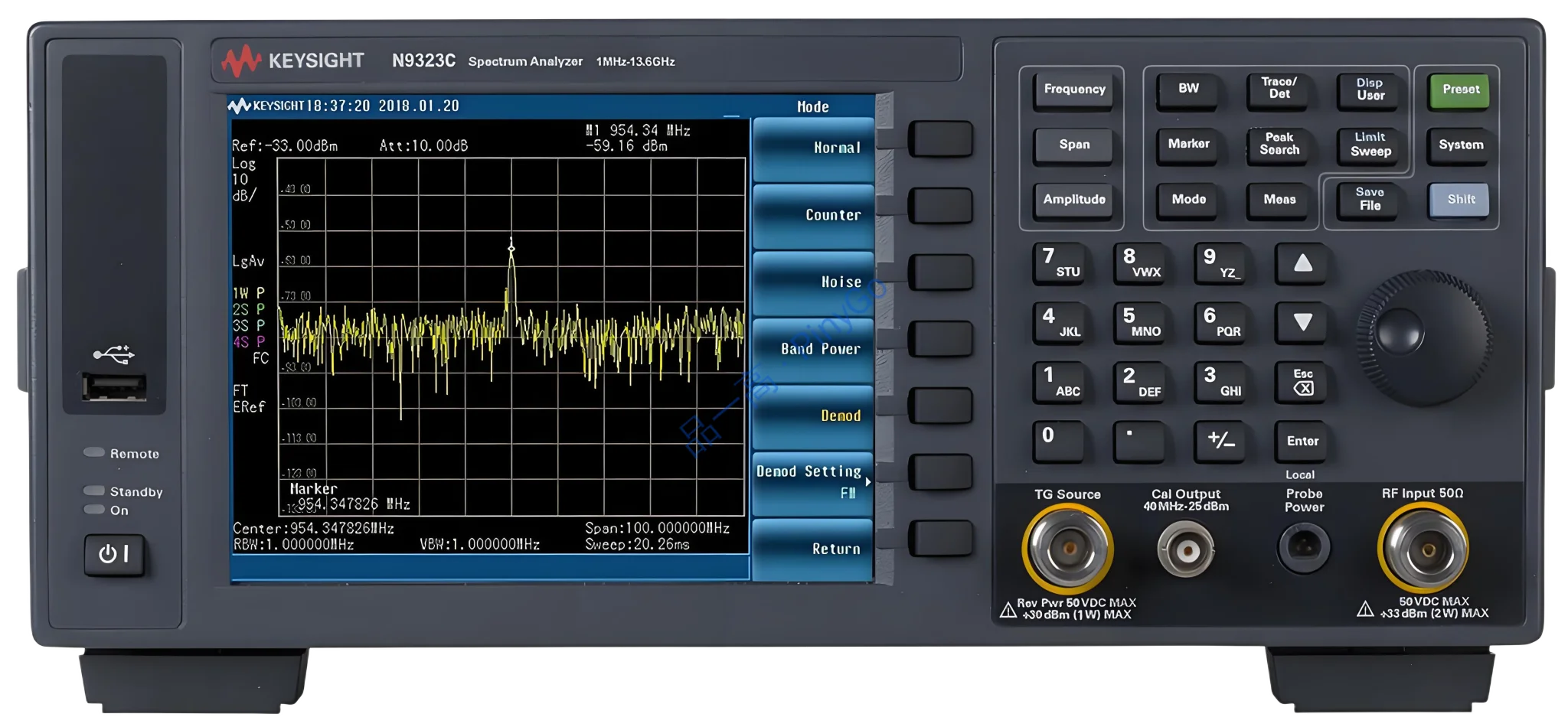
Task: Push the bezel button beside Return
Action: pyautogui.click(x=940, y=538)
